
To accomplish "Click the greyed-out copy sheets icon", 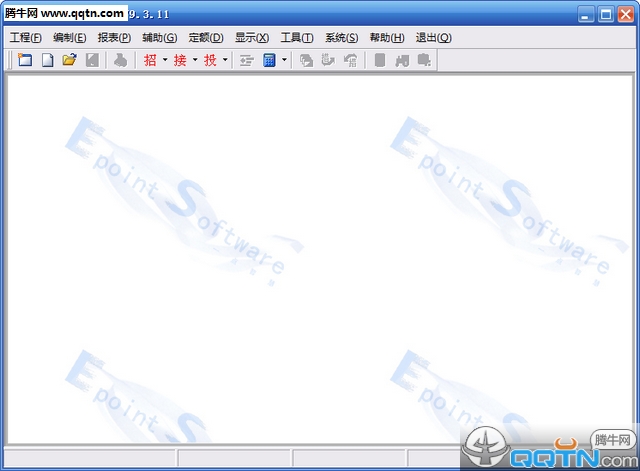I will (306, 60).
